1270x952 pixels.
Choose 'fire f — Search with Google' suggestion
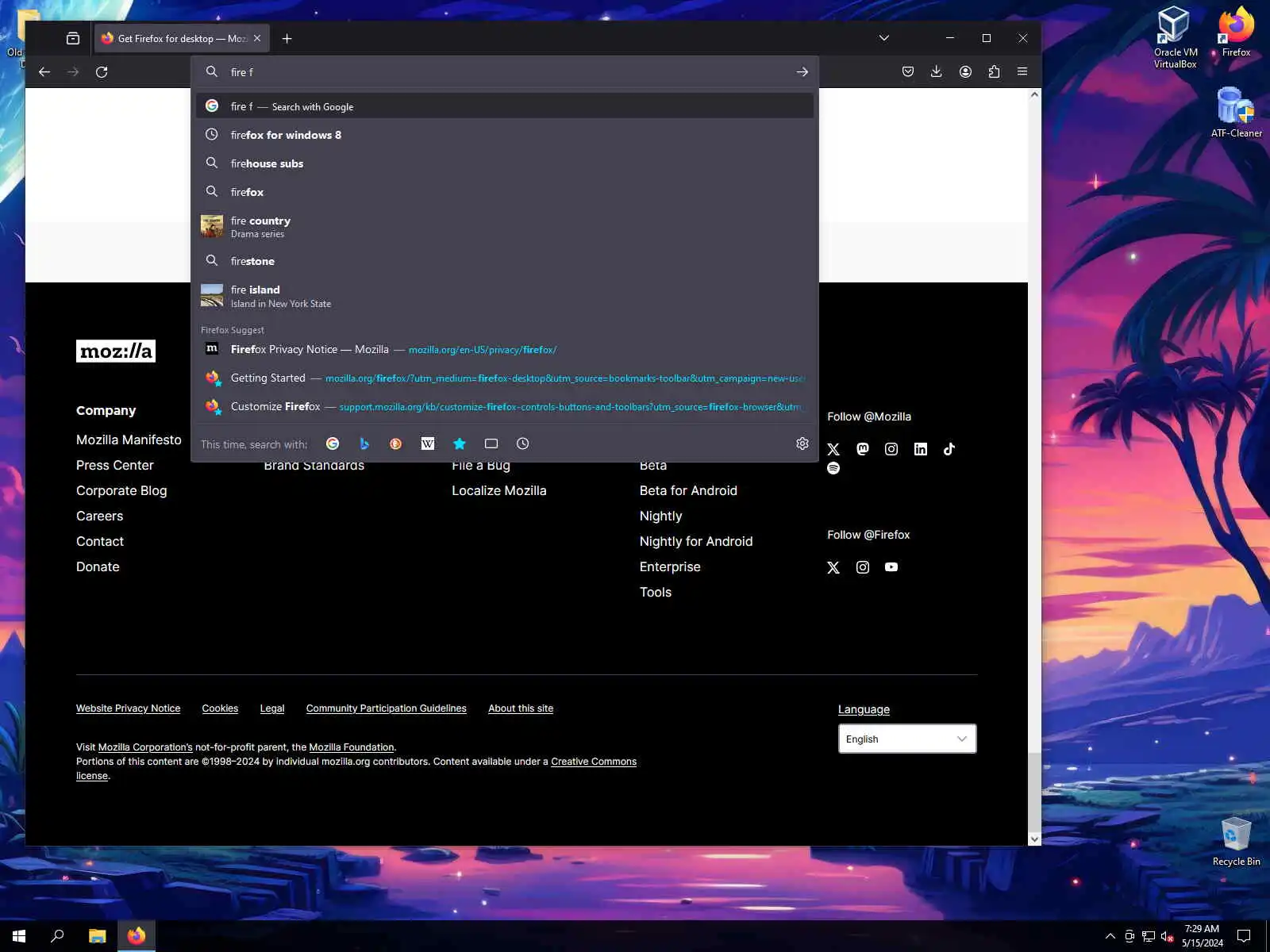tap(505, 106)
